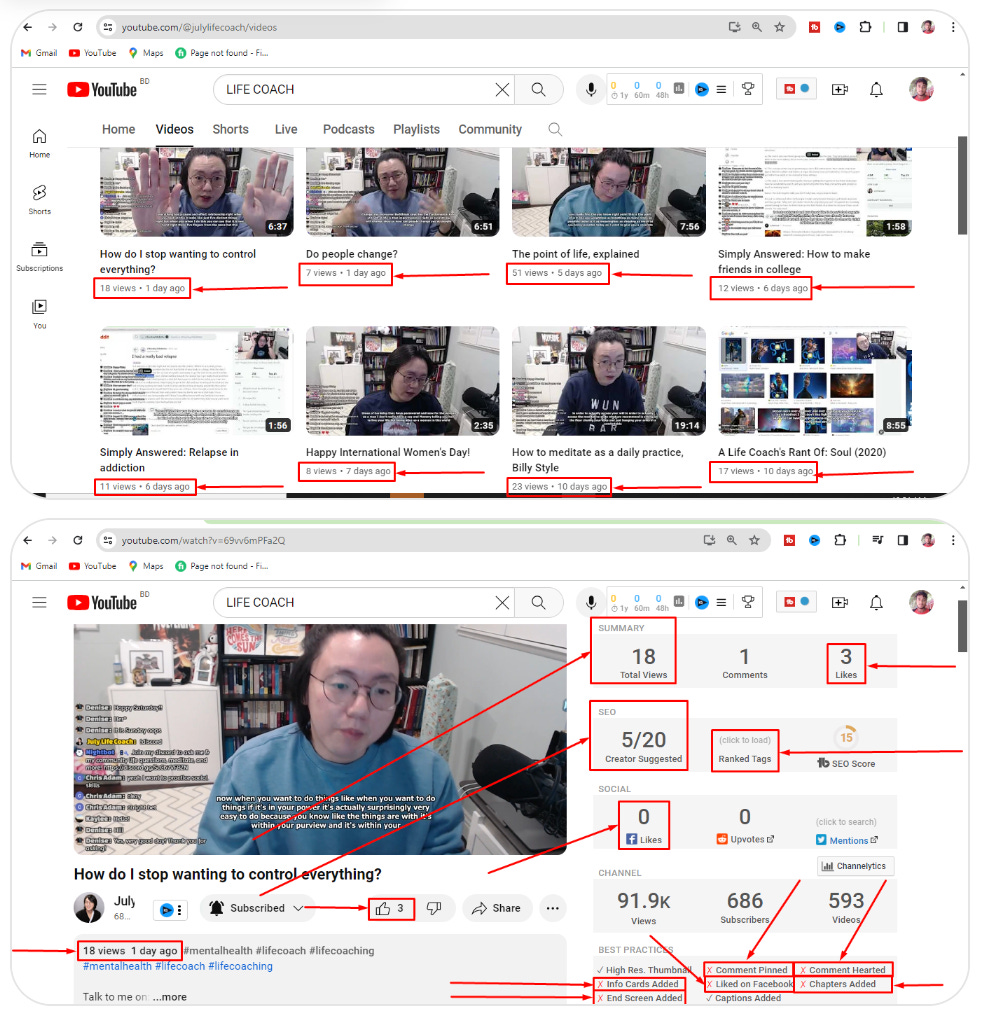Select the Videos tab on the channel page
984x1020 pixels.
pyautogui.click(x=174, y=129)
